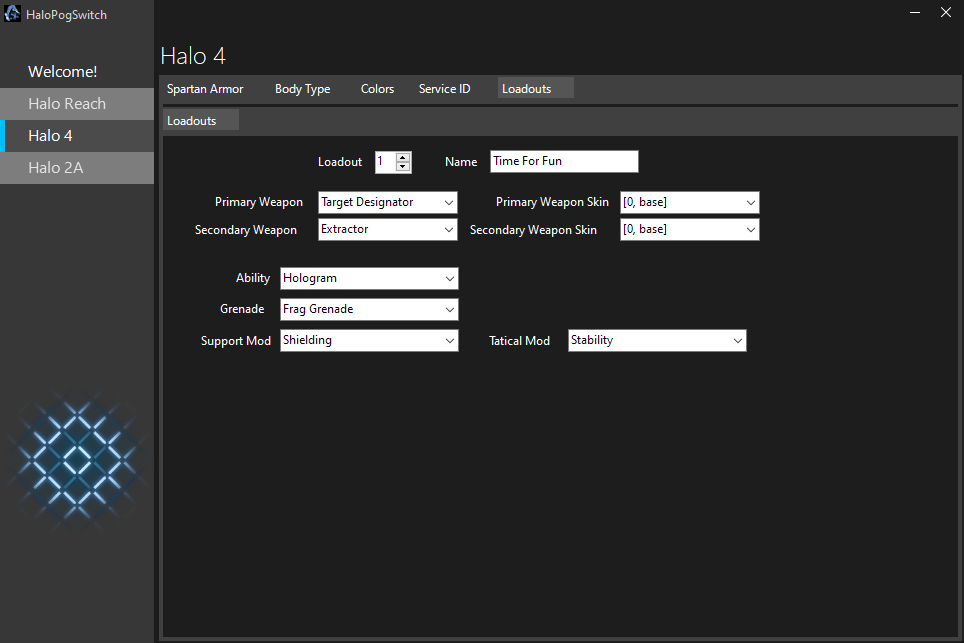This screenshot has height=643, width=964.
Task: Increase the Loadout number with up arrow
Action: pos(403,157)
